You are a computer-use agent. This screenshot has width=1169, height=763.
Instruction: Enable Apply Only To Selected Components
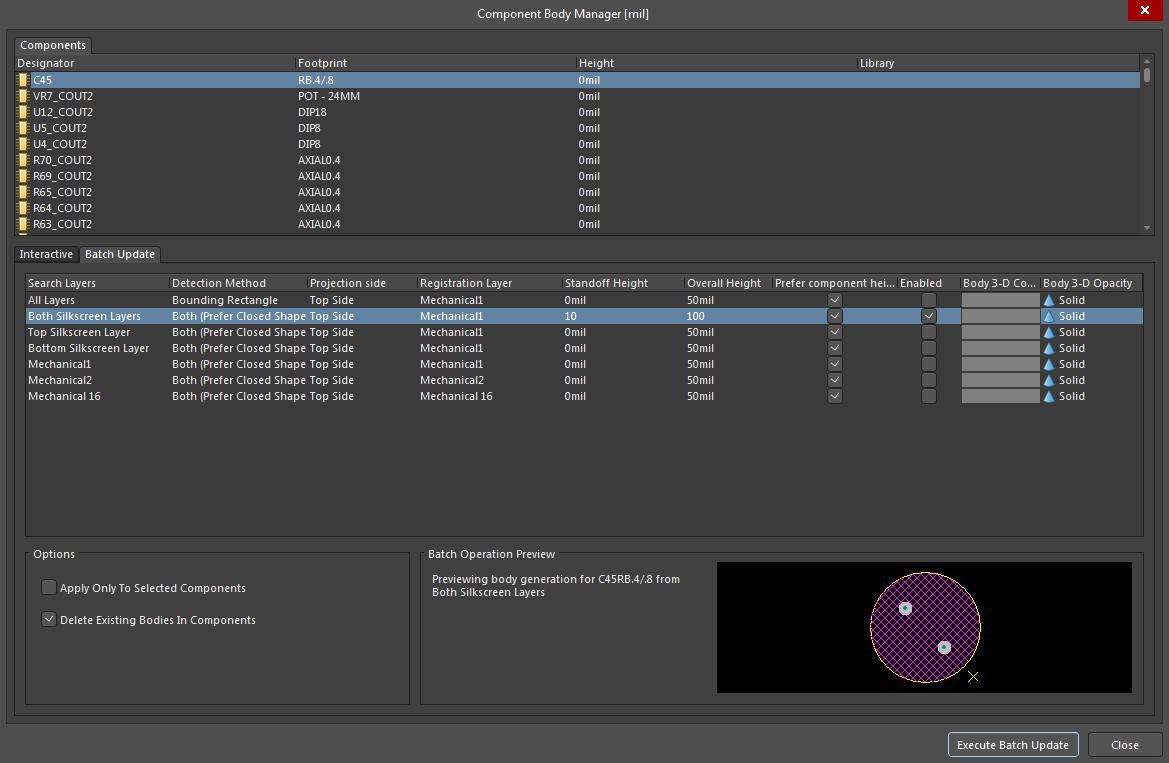point(49,588)
